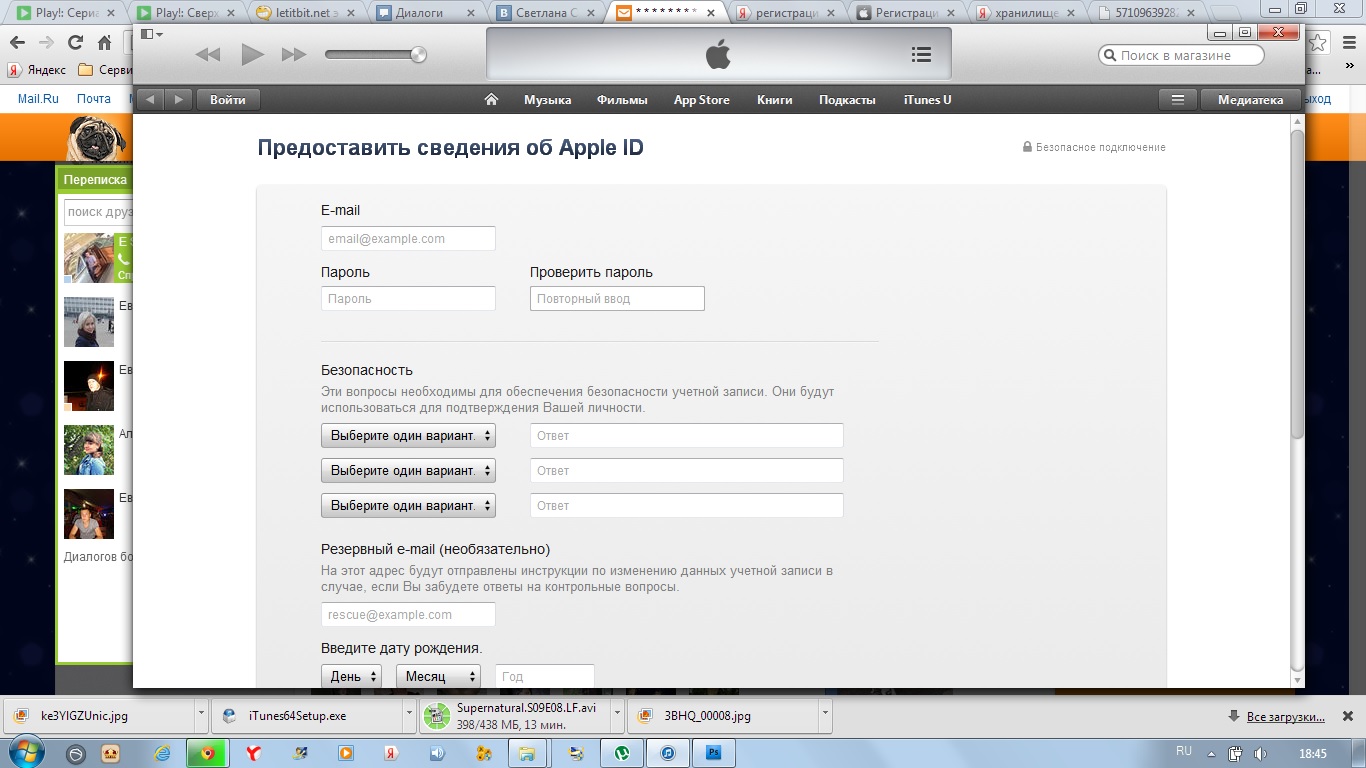This screenshot has height=768, width=1366.
Task: Focus second security Ответ field
Action: (x=687, y=470)
